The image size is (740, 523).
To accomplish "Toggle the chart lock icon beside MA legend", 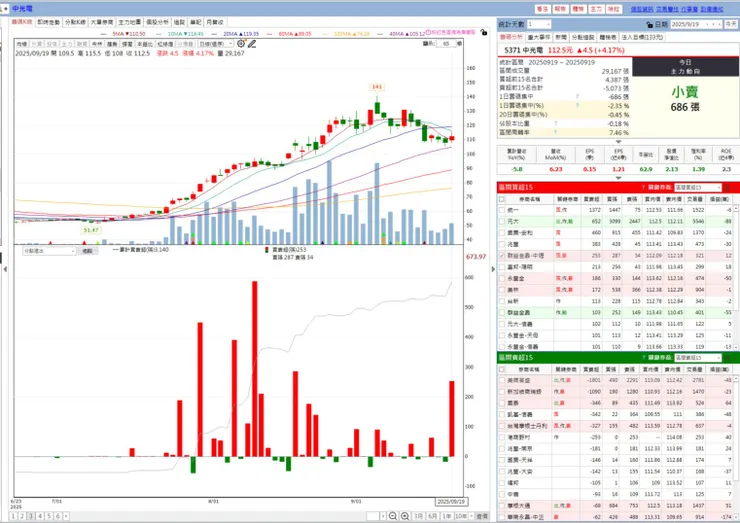I will 484,32.
